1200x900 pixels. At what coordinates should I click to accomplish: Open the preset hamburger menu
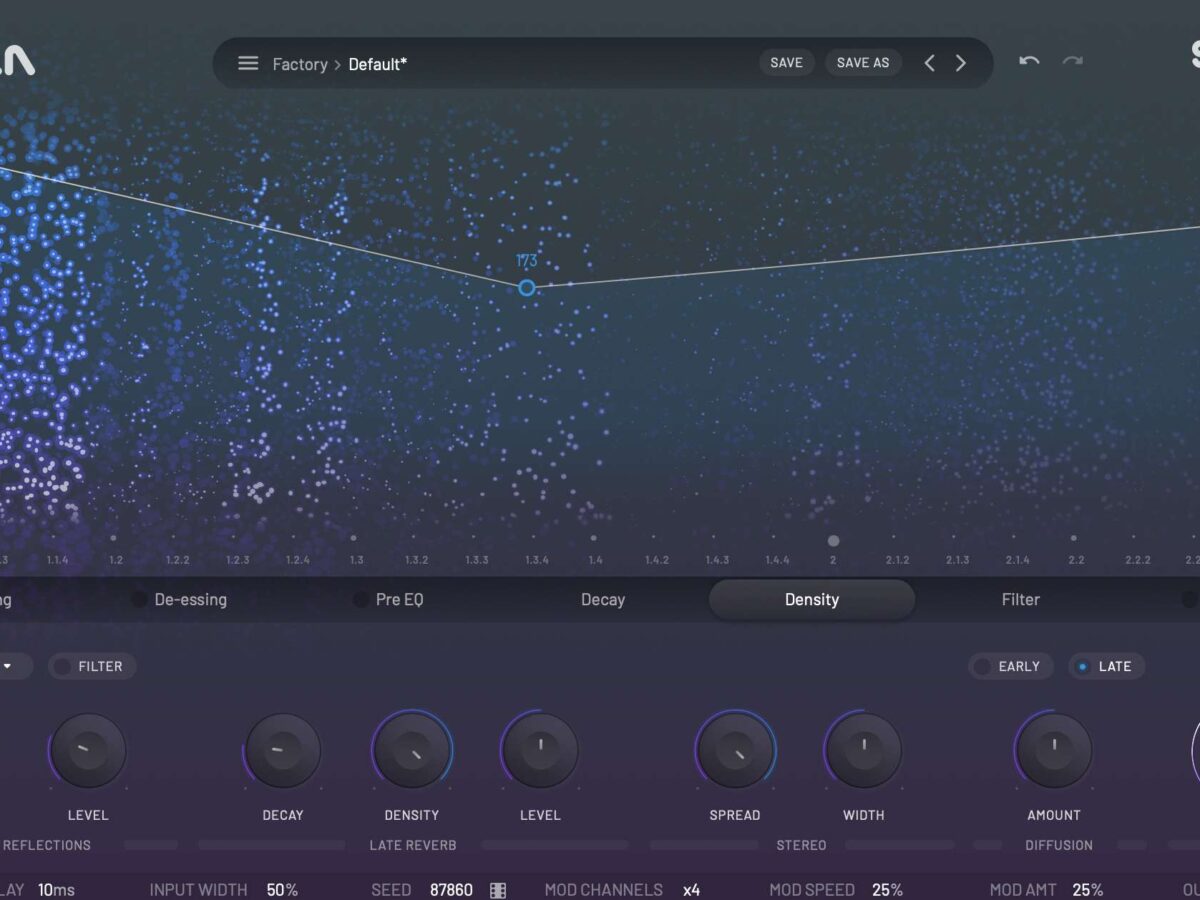pyautogui.click(x=248, y=64)
